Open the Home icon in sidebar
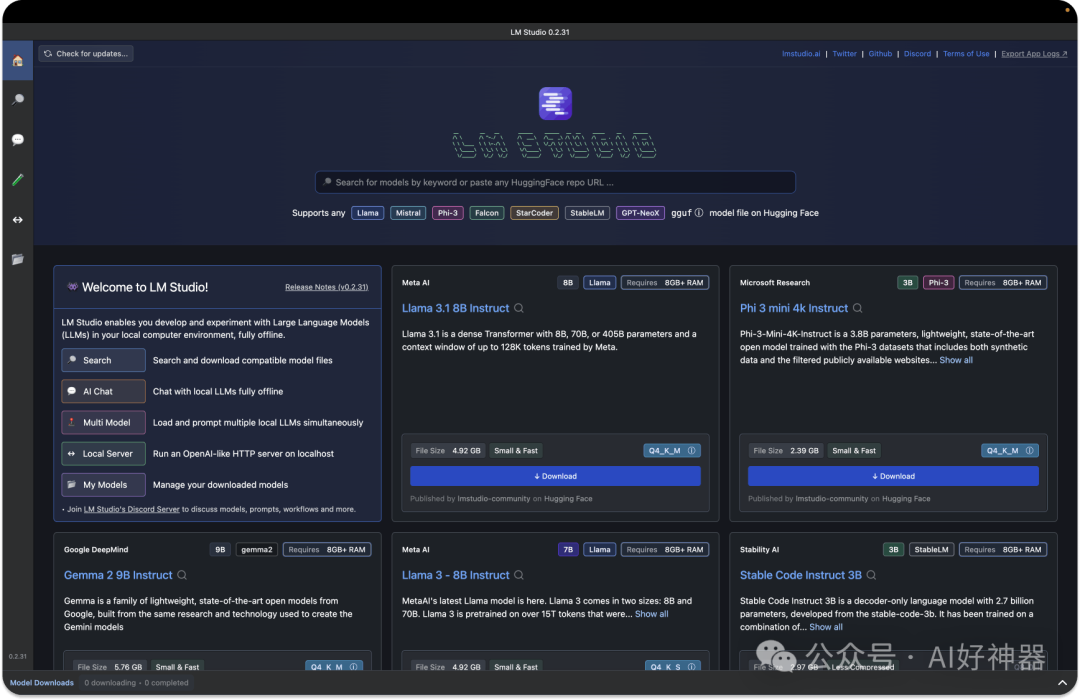The image size is (1080, 700). pyautogui.click(x=18, y=61)
